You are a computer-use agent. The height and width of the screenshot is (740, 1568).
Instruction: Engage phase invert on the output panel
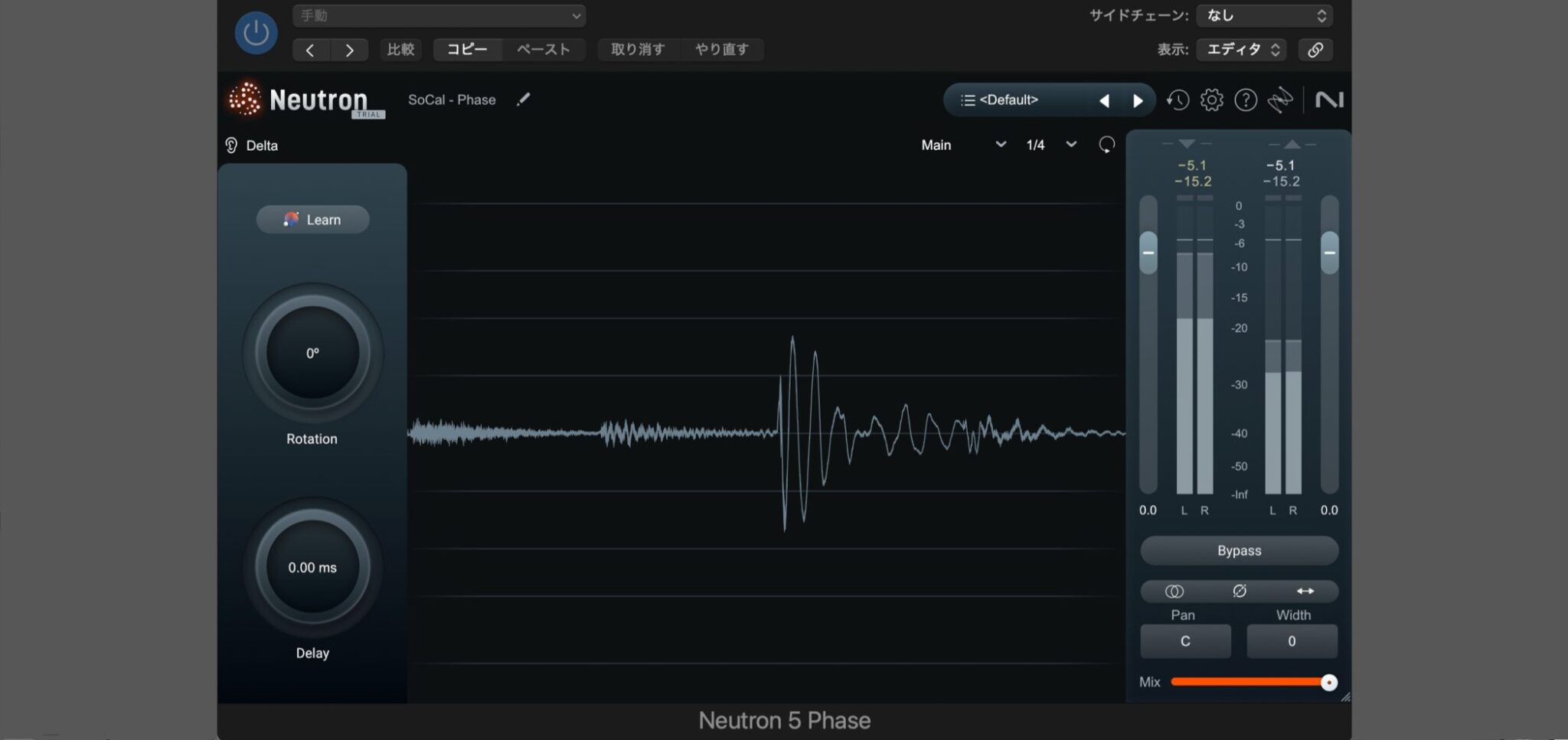1240,591
